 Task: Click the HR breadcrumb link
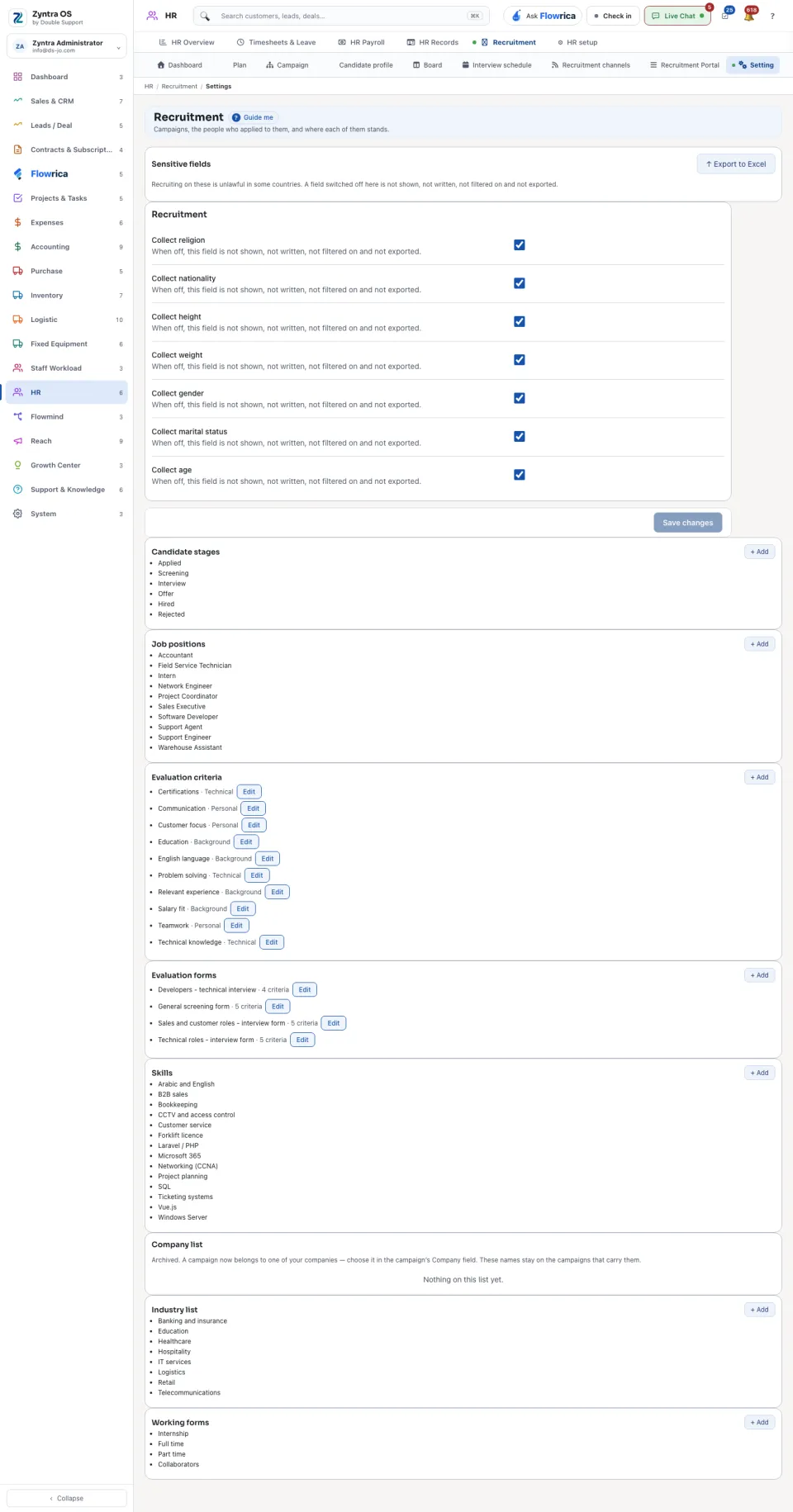[149, 87]
